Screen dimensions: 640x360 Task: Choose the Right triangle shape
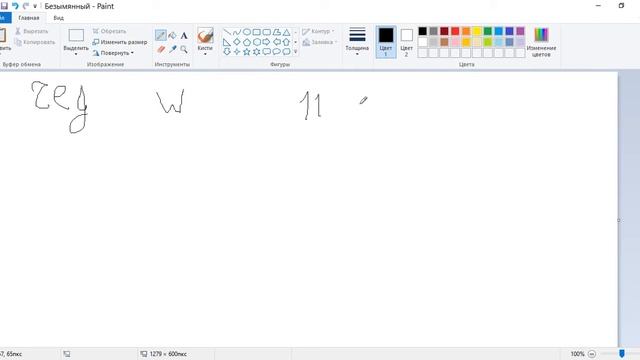(227, 42)
